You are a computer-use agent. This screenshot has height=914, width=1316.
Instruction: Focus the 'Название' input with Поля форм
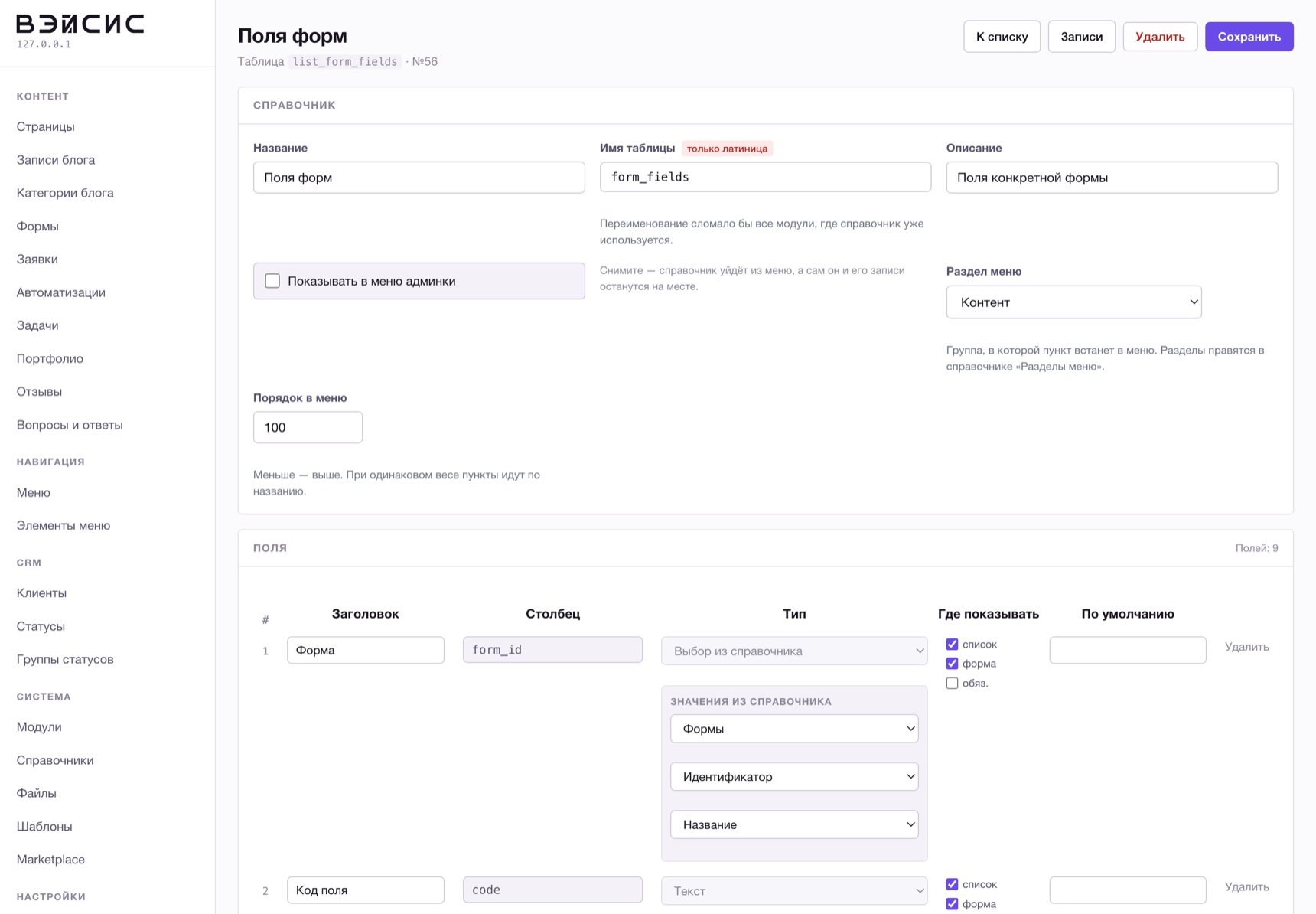pos(419,178)
